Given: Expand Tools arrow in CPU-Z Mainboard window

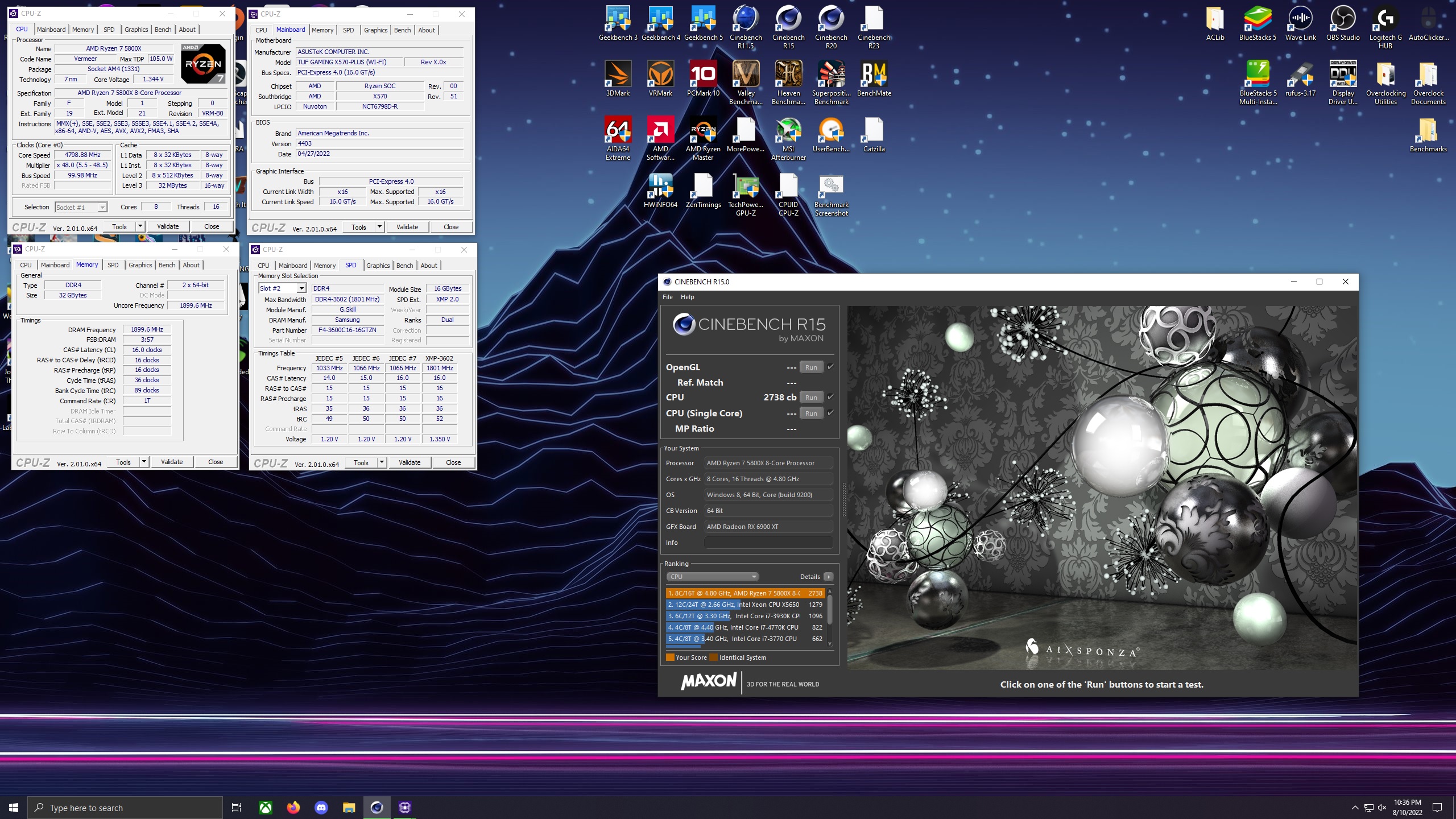Looking at the screenshot, I should click(379, 227).
